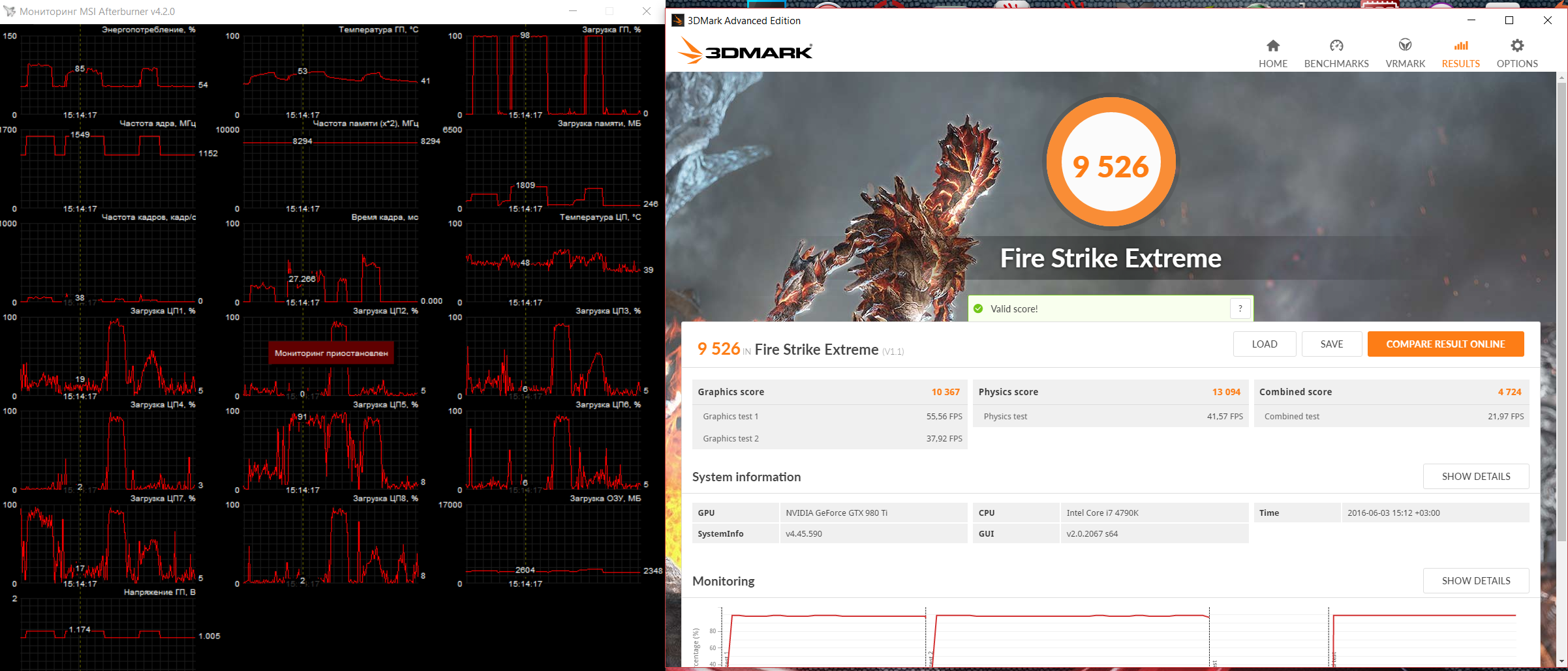
Task: Click the Combined score value 4 724
Action: 1509,392
